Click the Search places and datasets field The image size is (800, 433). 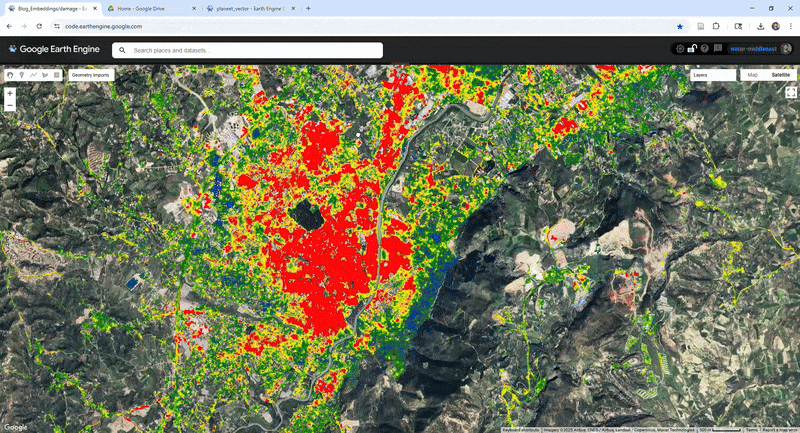[250, 50]
